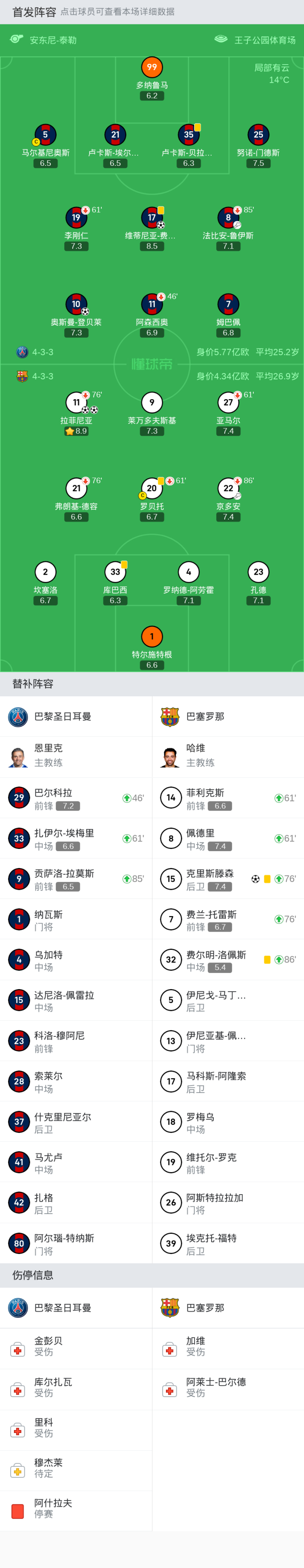Tap the Barcelona crest in the 伤停信息 section
The image size is (304, 1568).
pyautogui.click(x=170, y=1308)
